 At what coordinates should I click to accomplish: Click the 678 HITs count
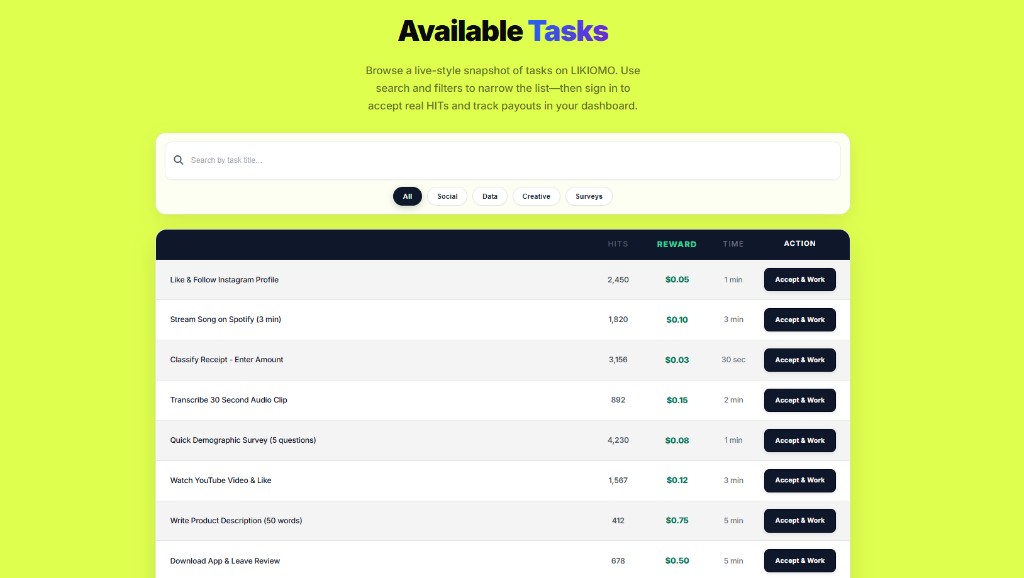[x=618, y=561]
